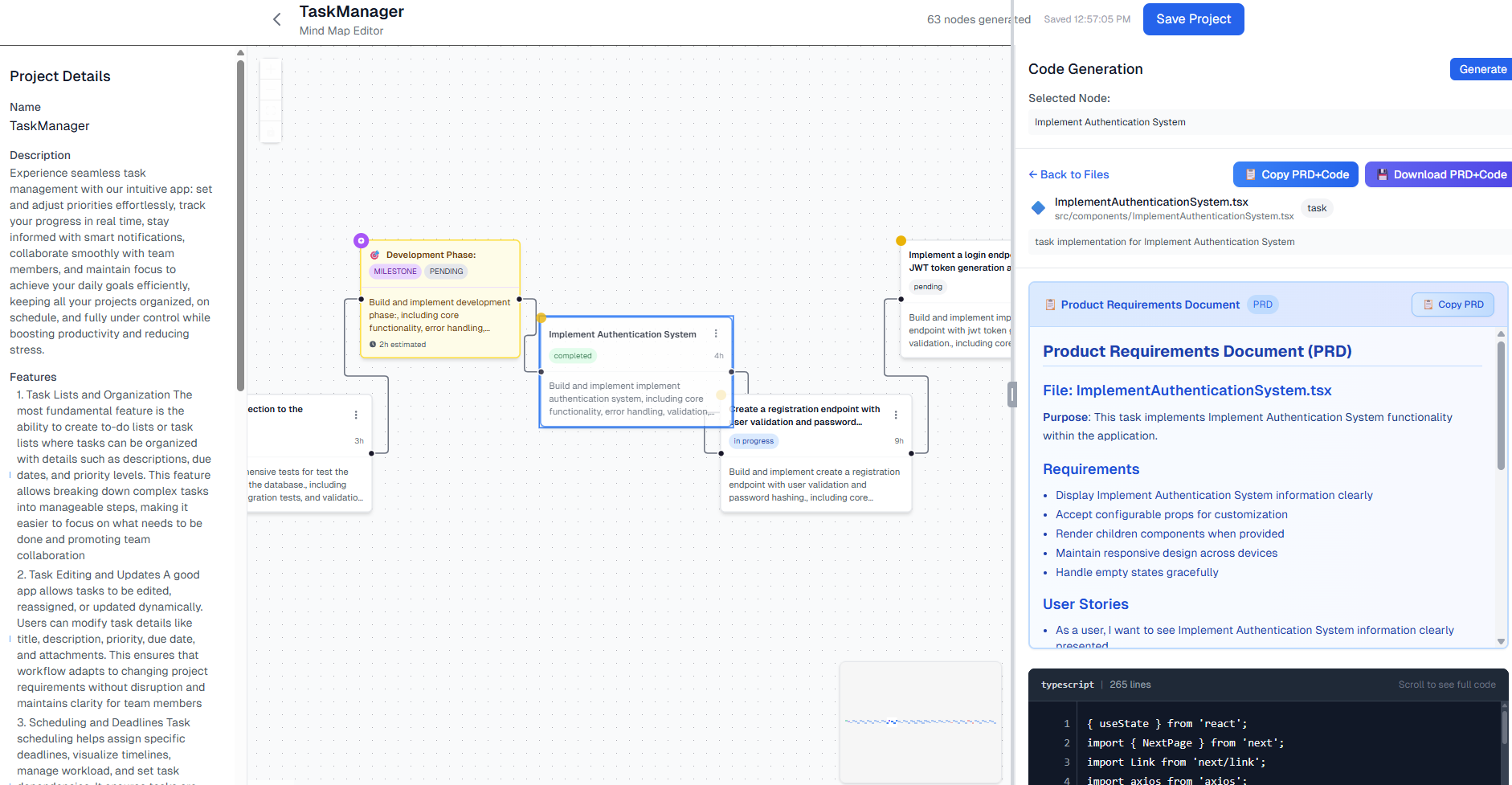Click the back arrow beside TaskManager title

pyautogui.click(x=277, y=19)
